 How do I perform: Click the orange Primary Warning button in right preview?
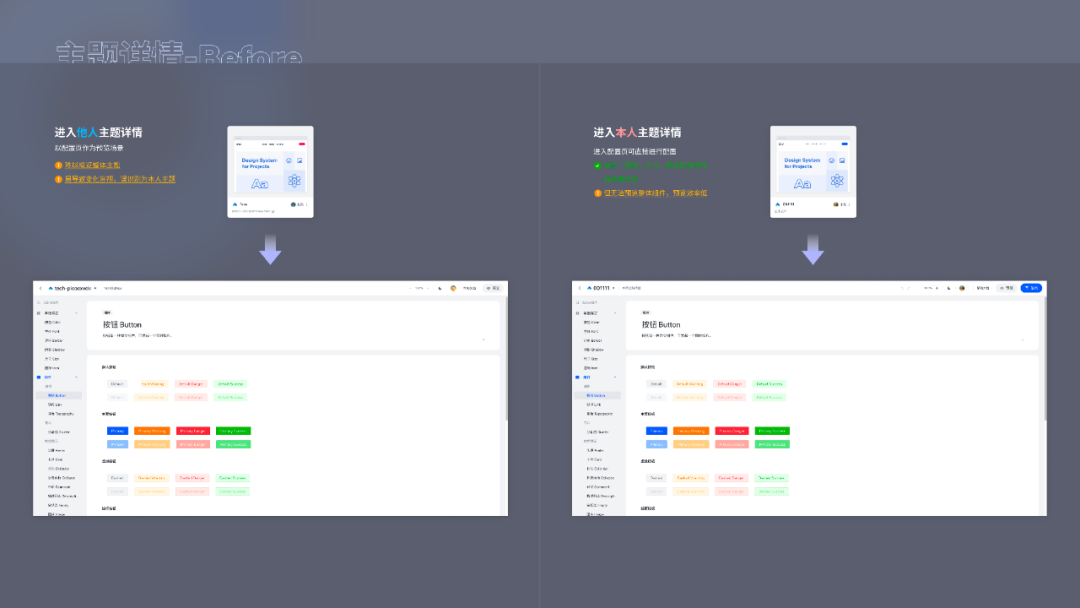pyautogui.click(x=691, y=431)
